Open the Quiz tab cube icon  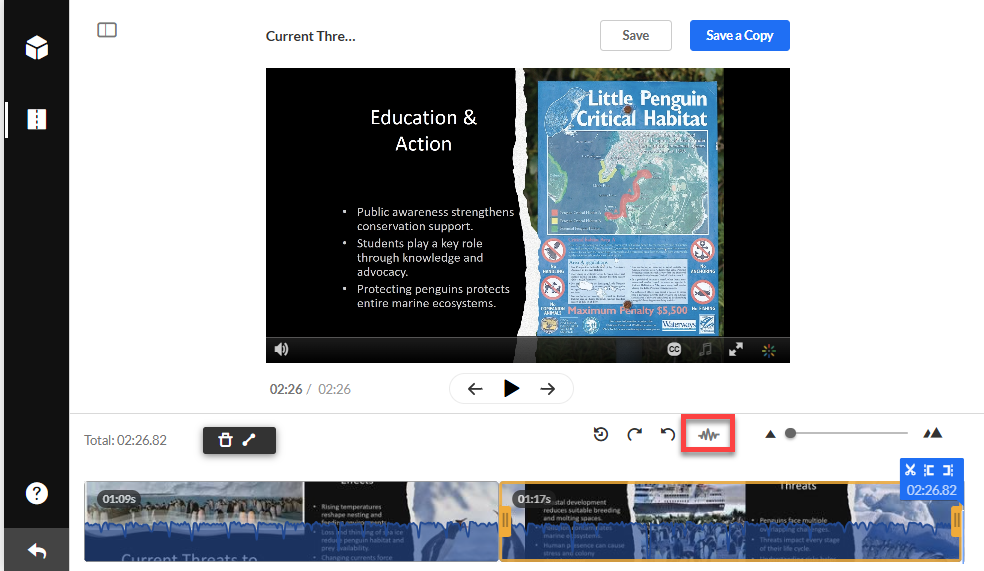click(x=36, y=48)
